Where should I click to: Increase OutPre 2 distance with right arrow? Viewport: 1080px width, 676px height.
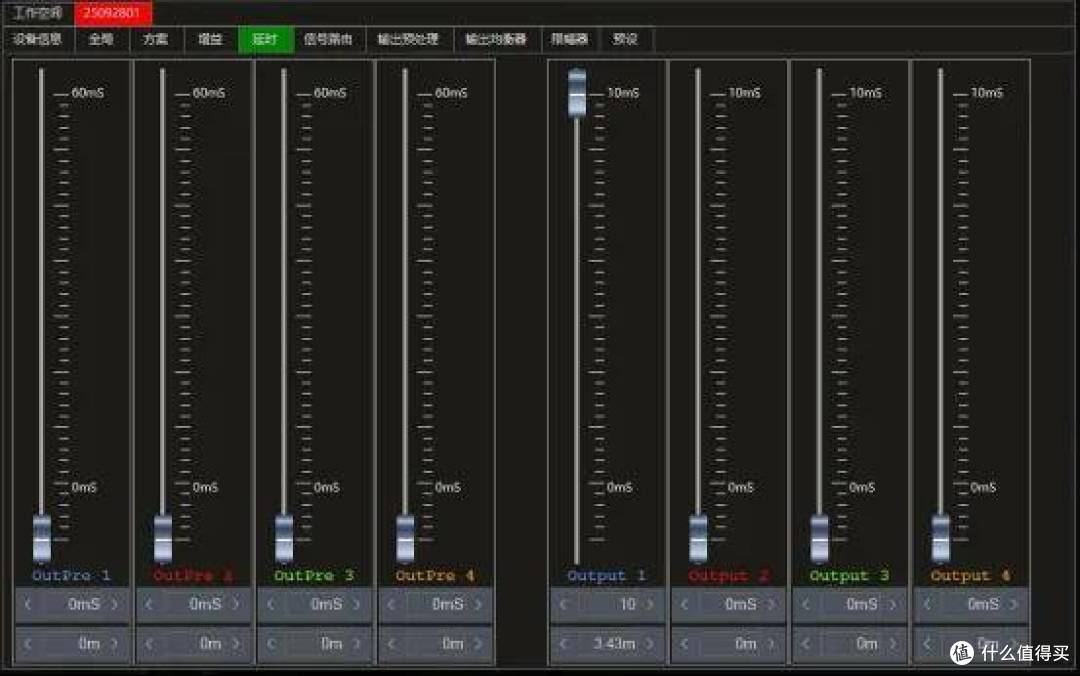[x=236, y=644]
